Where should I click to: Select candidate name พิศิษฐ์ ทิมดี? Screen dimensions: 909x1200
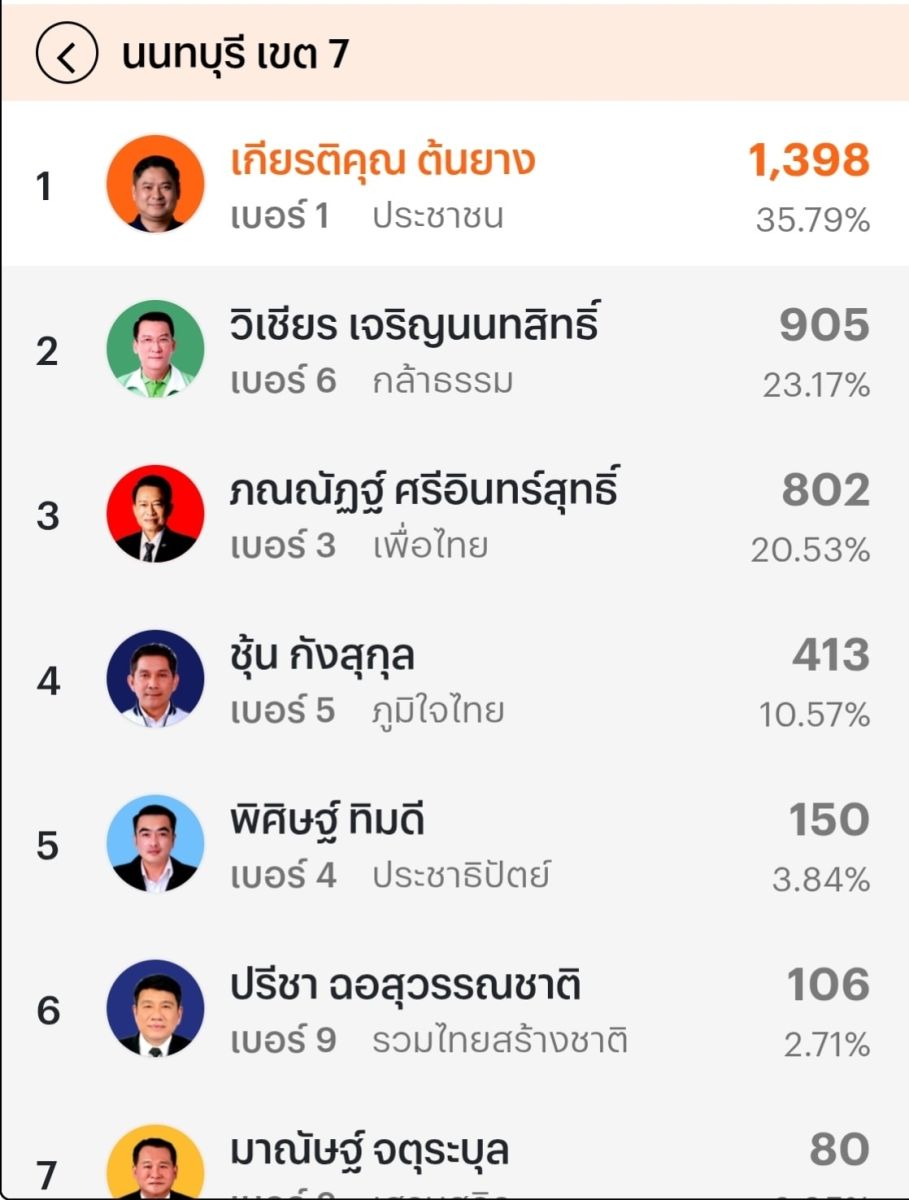[328, 821]
